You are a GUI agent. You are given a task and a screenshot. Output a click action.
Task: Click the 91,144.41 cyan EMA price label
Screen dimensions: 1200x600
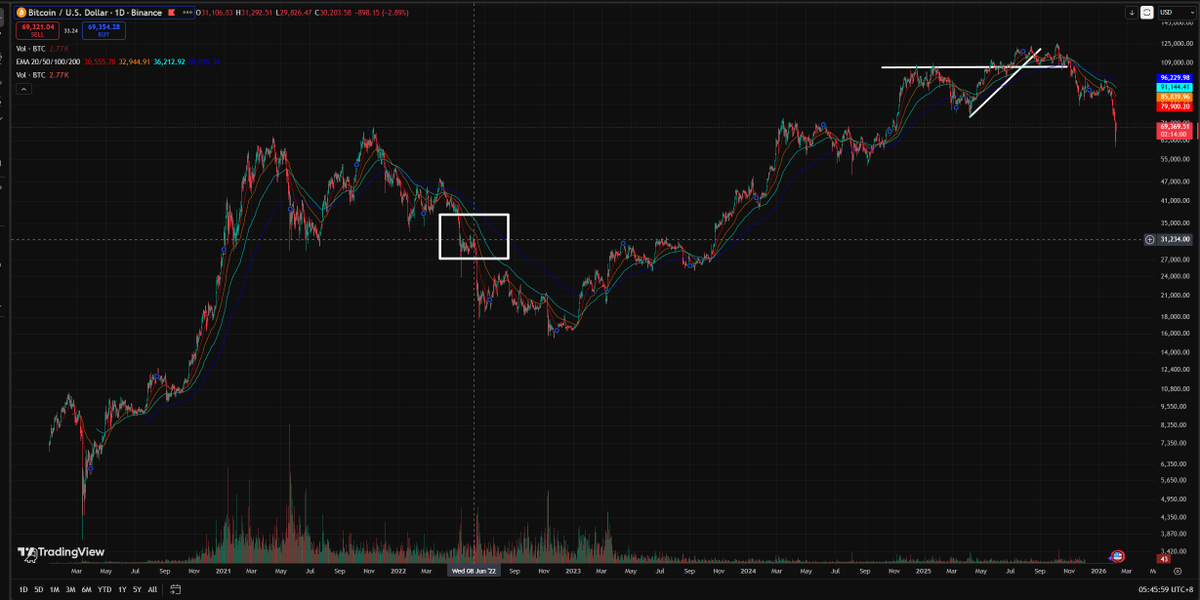1173,87
